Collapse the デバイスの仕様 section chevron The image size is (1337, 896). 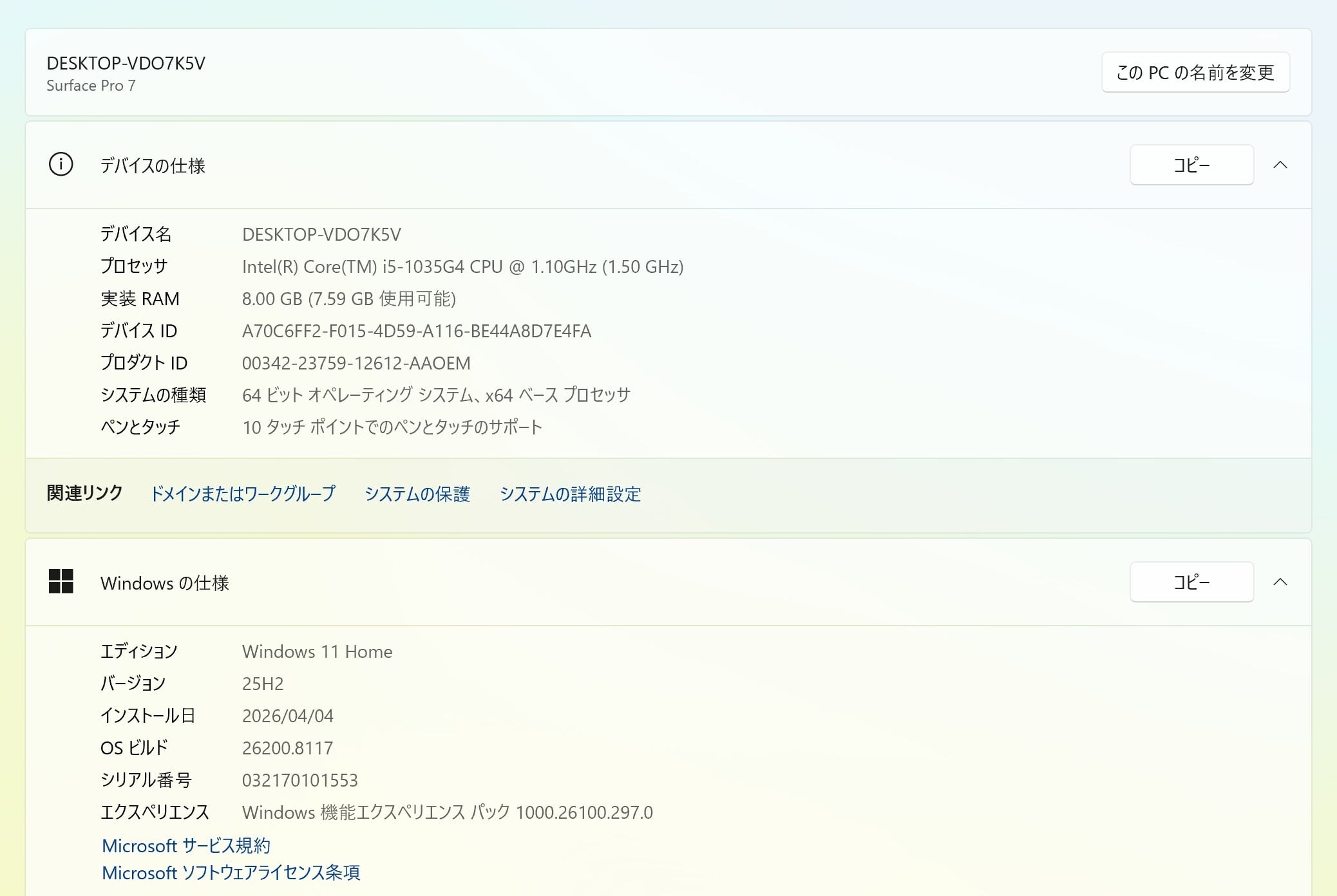pos(1280,165)
